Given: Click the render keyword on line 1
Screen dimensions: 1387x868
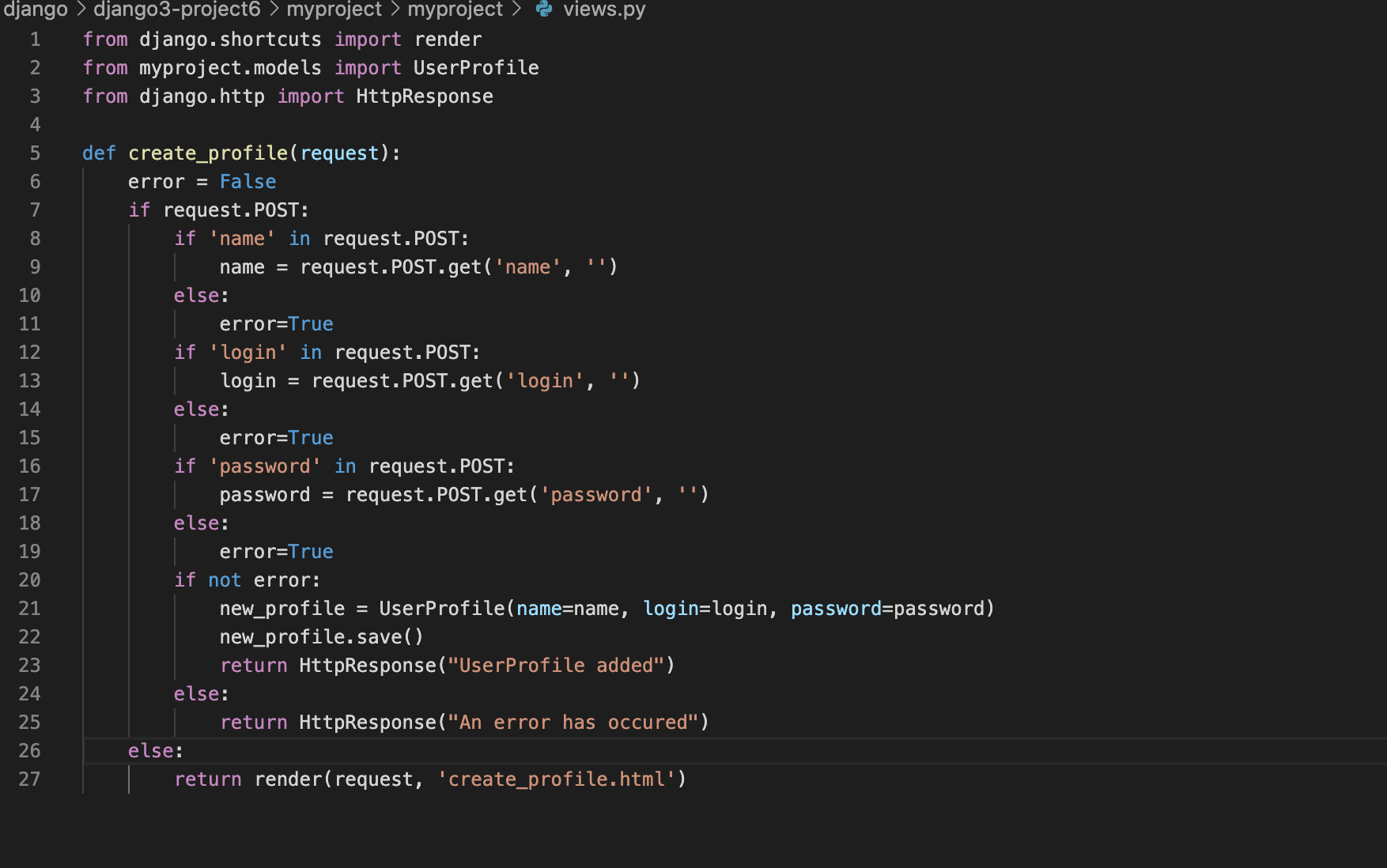Looking at the screenshot, I should [448, 40].
